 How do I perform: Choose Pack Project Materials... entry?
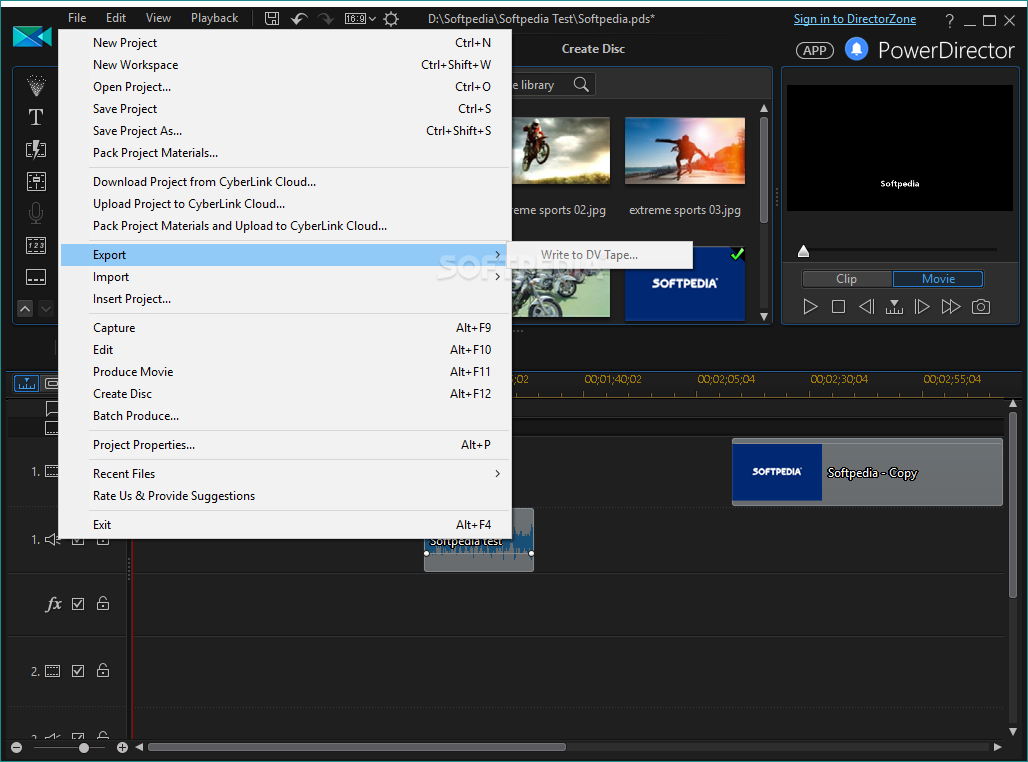point(286,153)
